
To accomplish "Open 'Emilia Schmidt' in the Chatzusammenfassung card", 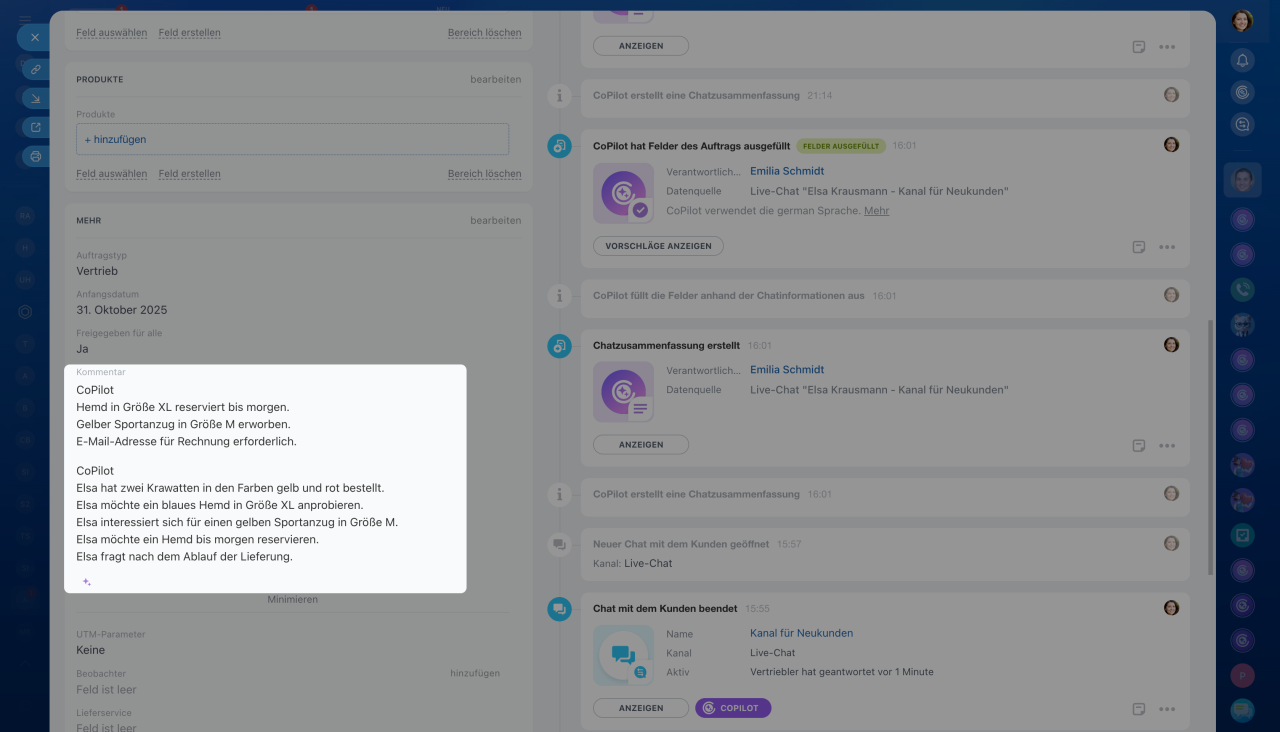I will click(787, 370).
